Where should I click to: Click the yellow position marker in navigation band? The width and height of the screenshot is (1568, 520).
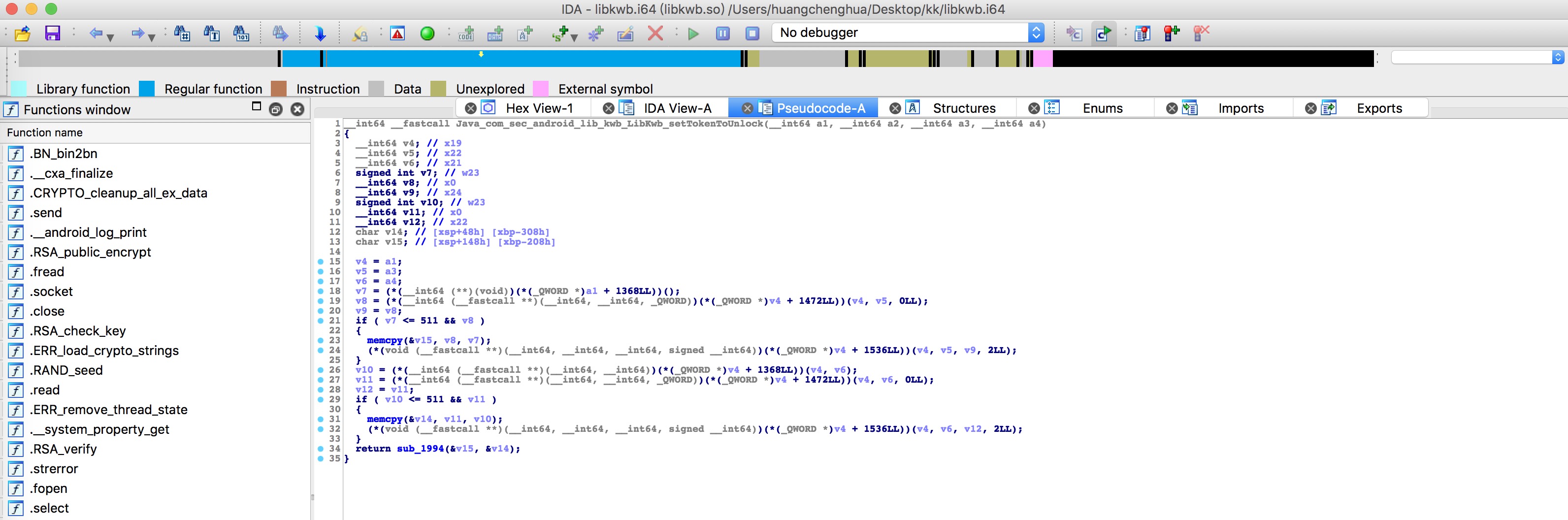(x=481, y=54)
